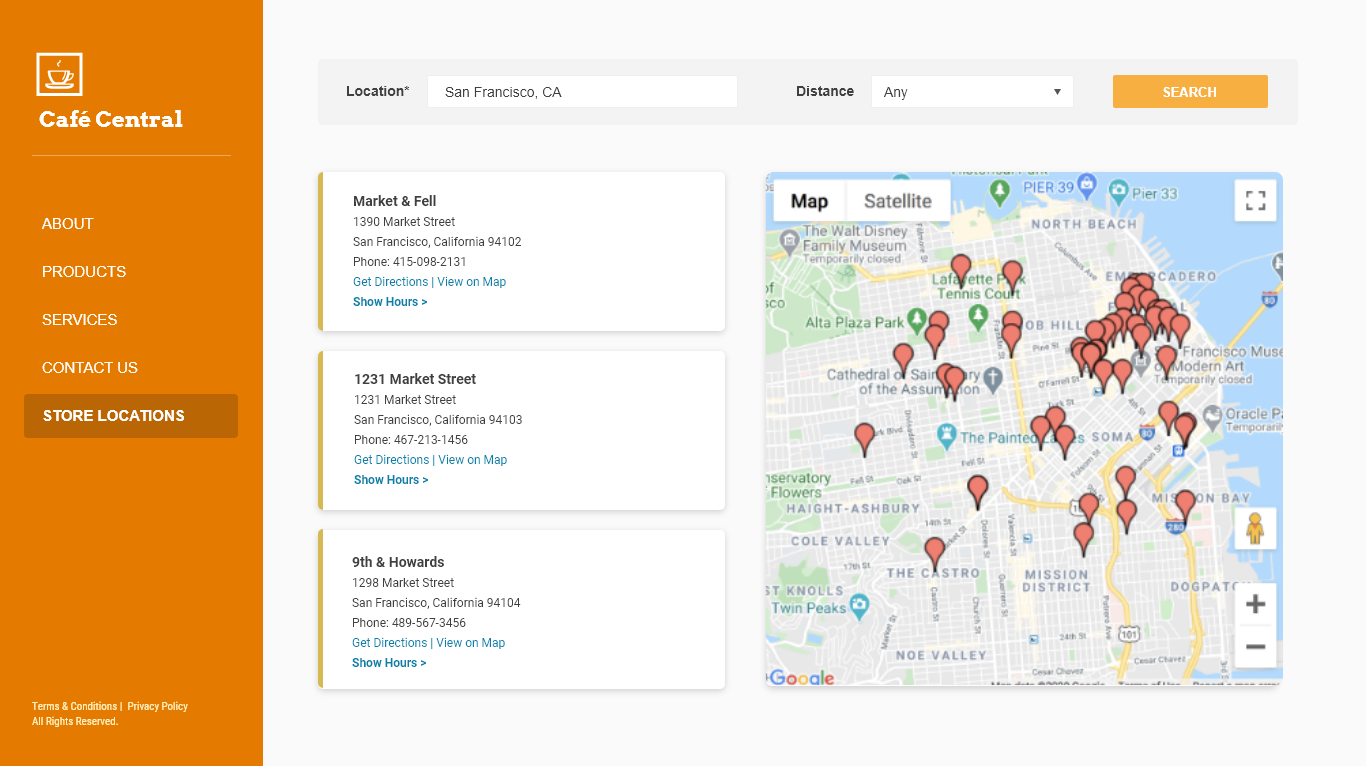
Task: Get Directions for 1231 Market Street
Action: point(391,459)
